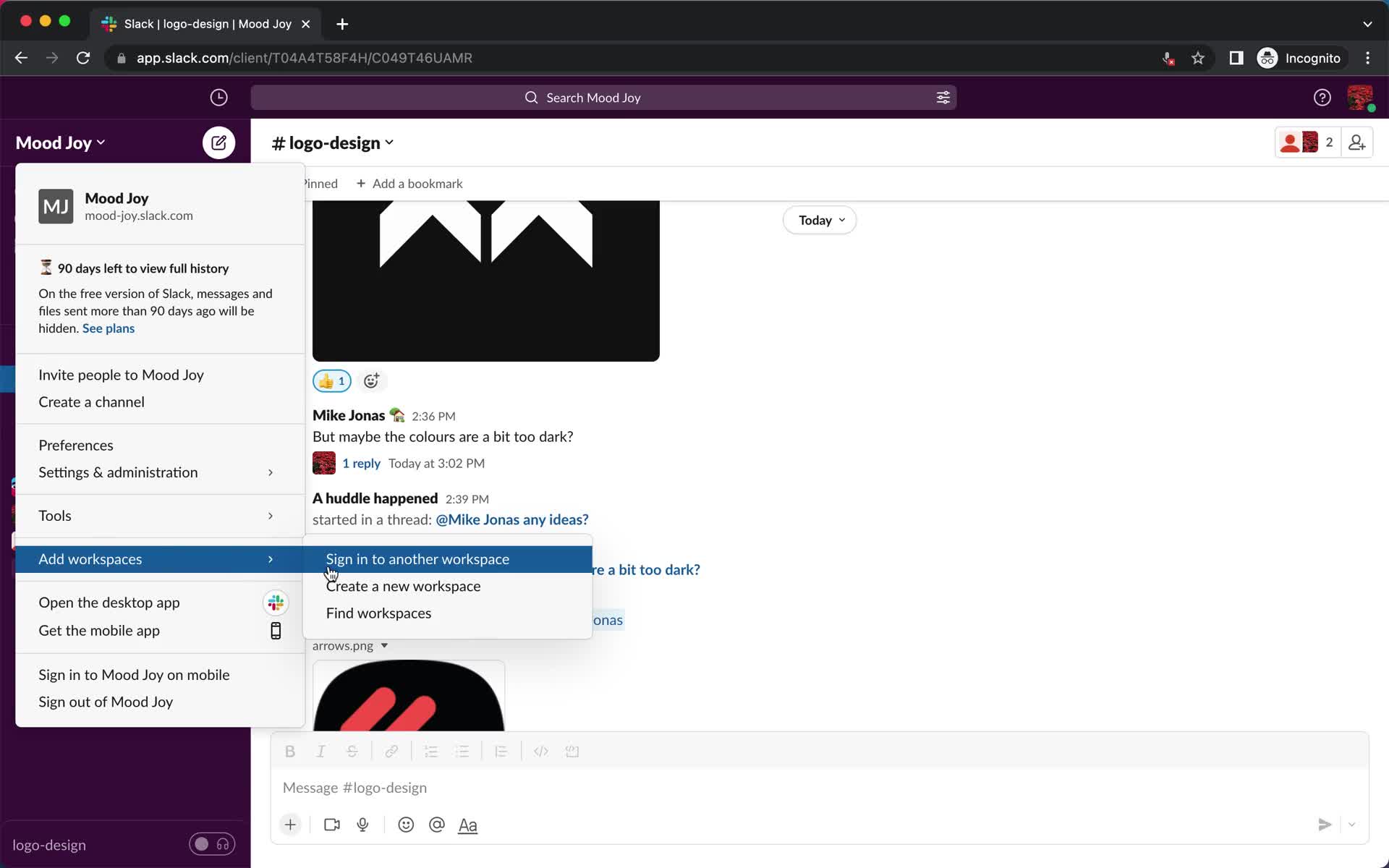Open attachments plus button in composer
Screen dimensions: 1389x868
click(290, 825)
